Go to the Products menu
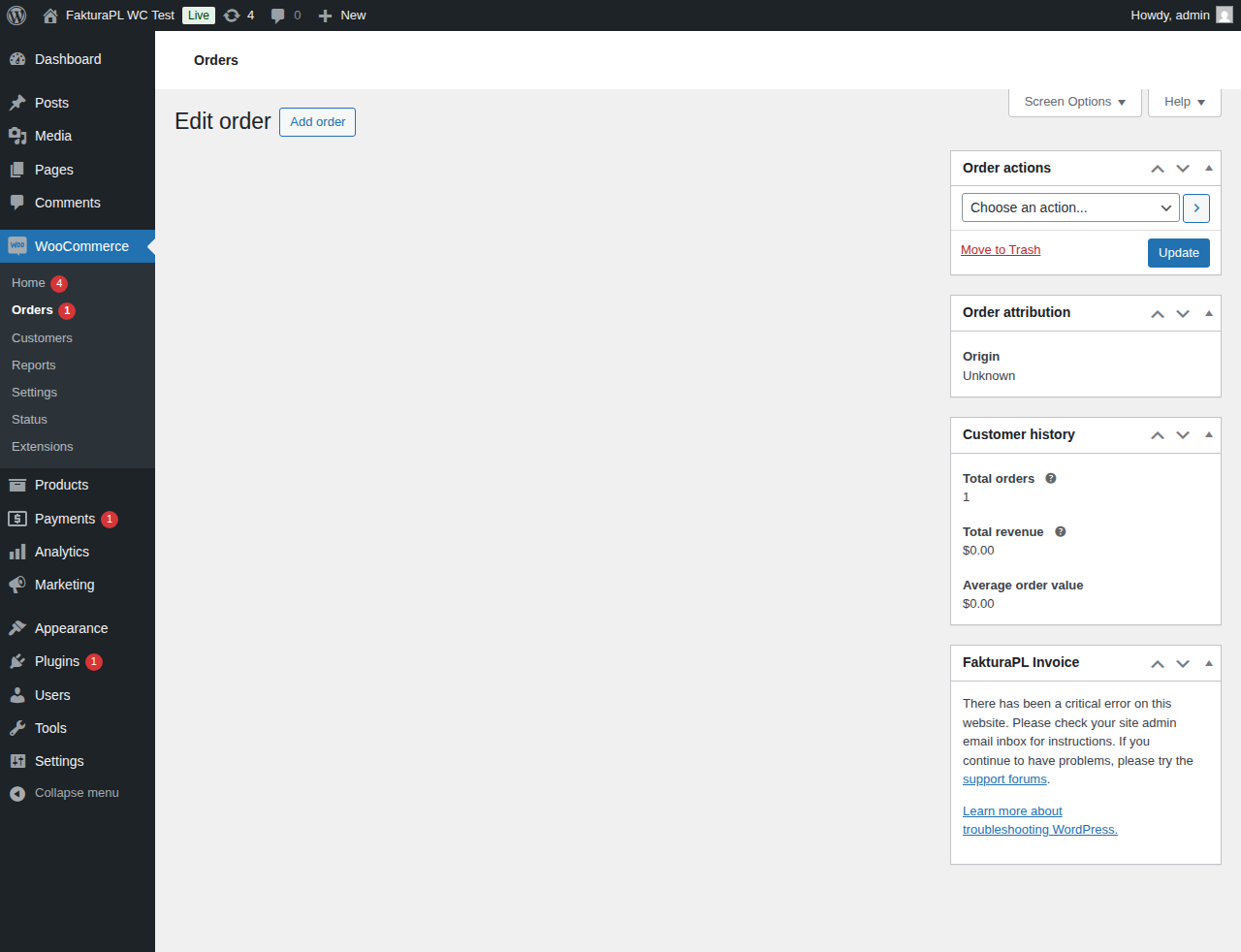Screen dimensions: 1241x952 [x=61, y=485]
